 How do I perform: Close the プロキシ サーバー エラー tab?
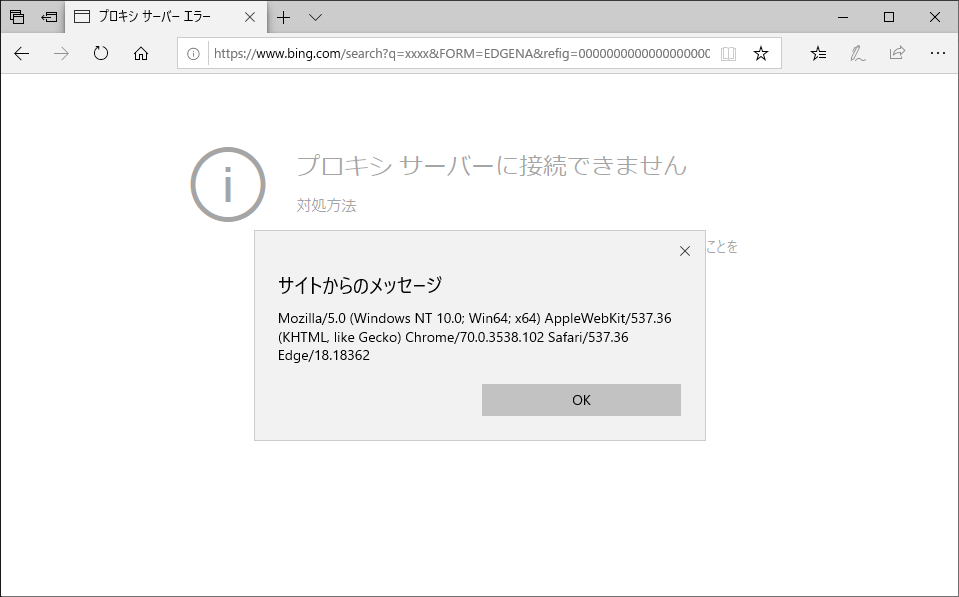[x=250, y=17]
